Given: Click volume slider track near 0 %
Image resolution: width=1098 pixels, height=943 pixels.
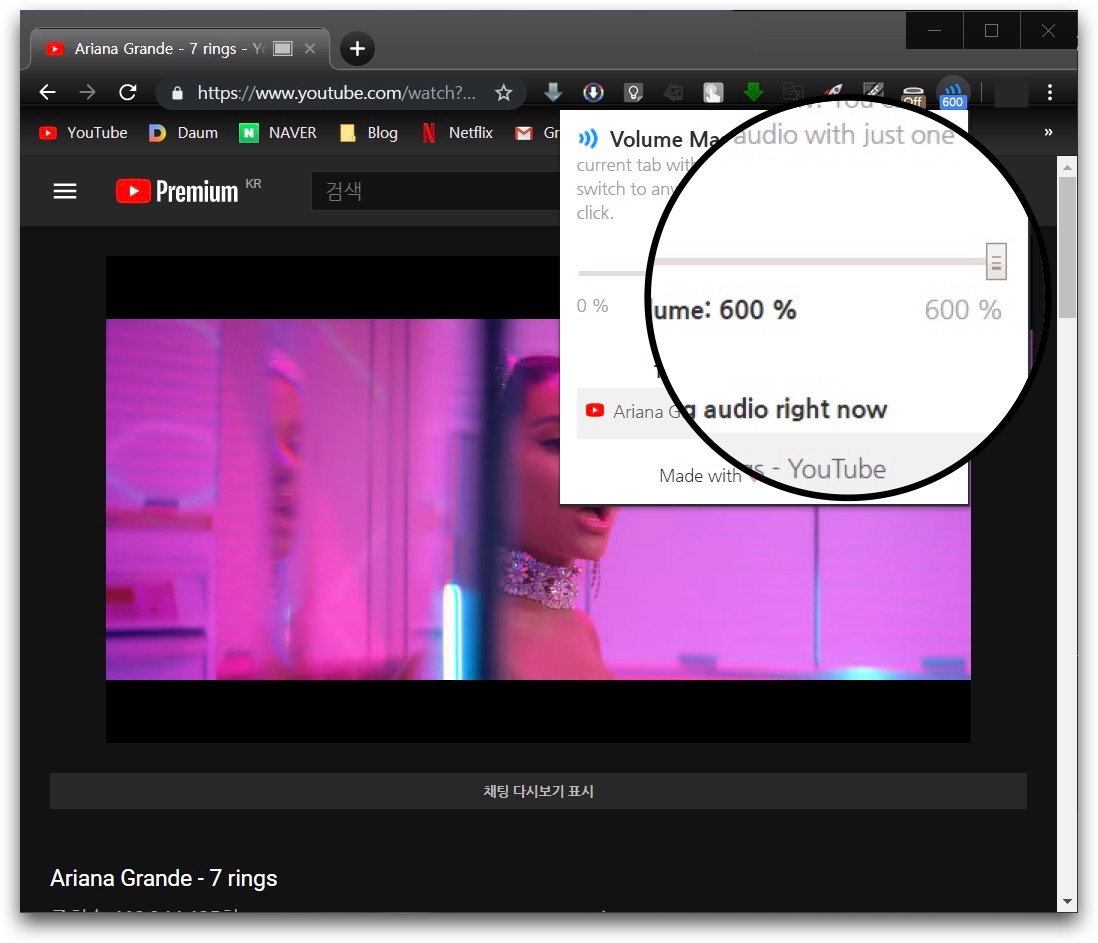Looking at the screenshot, I should click(609, 273).
